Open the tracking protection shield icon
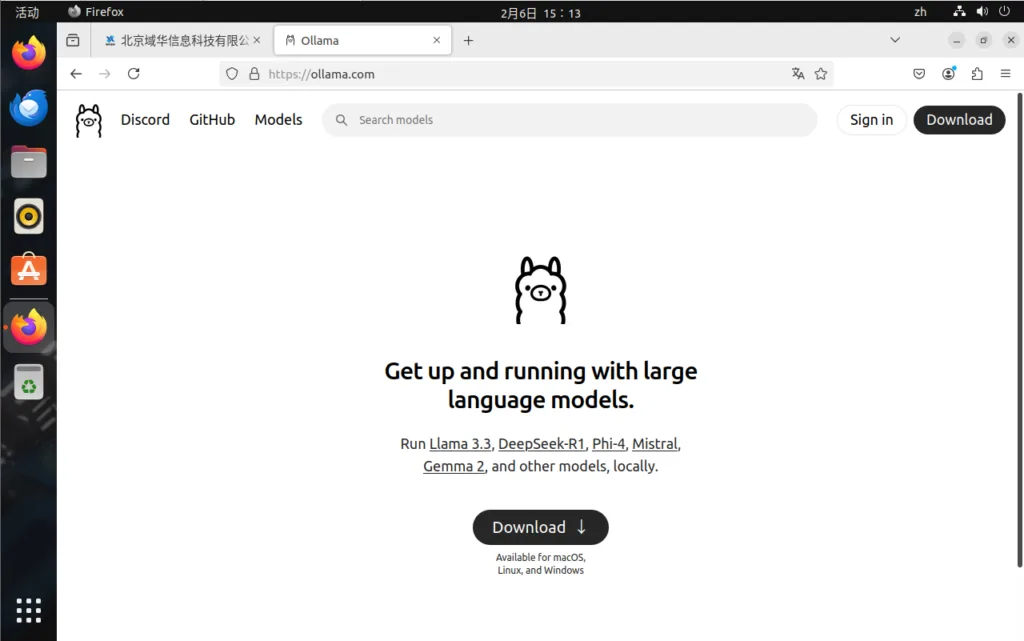The width and height of the screenshot is (1024, 641). 232,74
